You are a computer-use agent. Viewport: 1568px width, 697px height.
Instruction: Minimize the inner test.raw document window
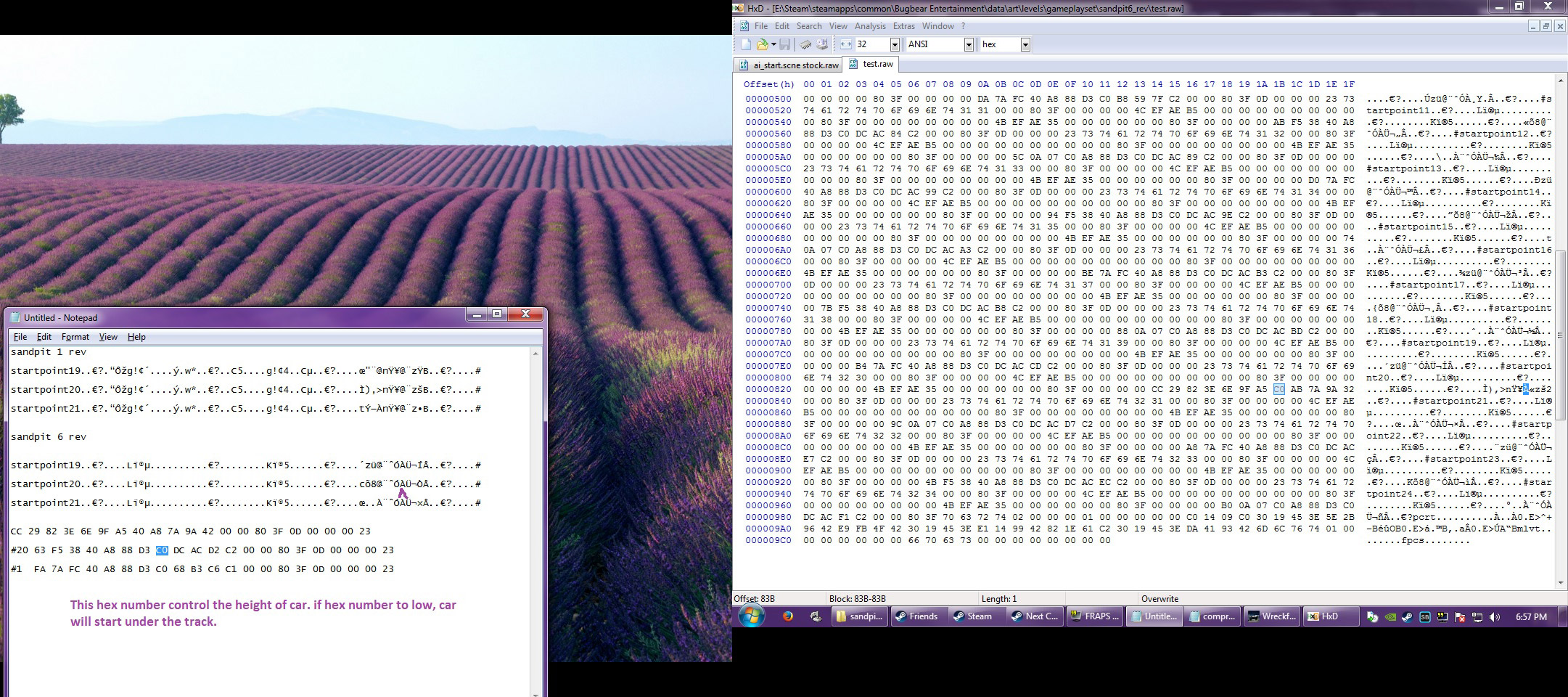(x=1533, y=26)
